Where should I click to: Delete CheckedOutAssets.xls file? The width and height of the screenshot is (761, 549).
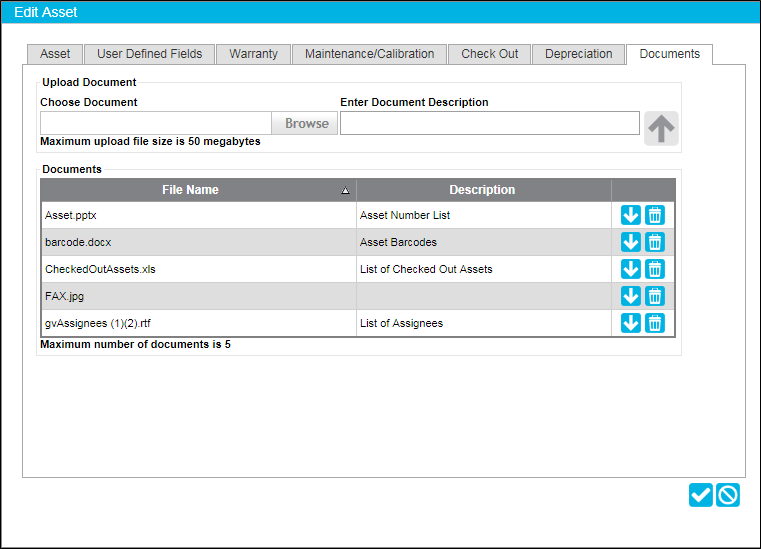pos(655,269)
